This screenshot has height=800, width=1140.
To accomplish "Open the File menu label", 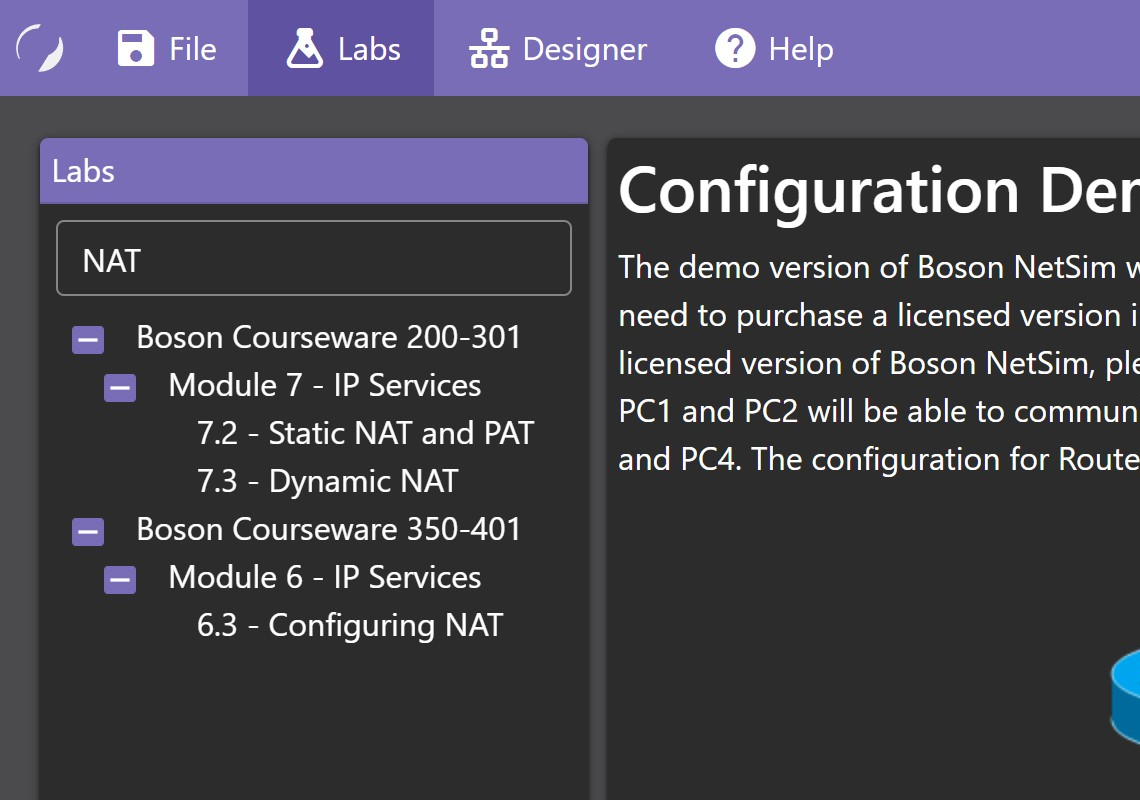I will coord(192,49).
